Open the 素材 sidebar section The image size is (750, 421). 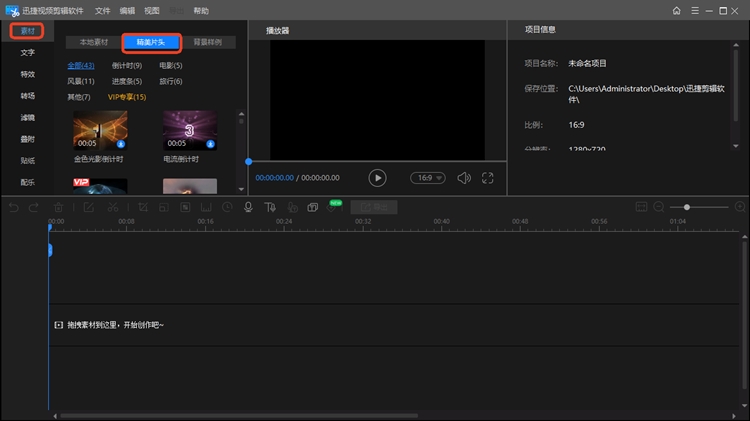tap(27, 31)
